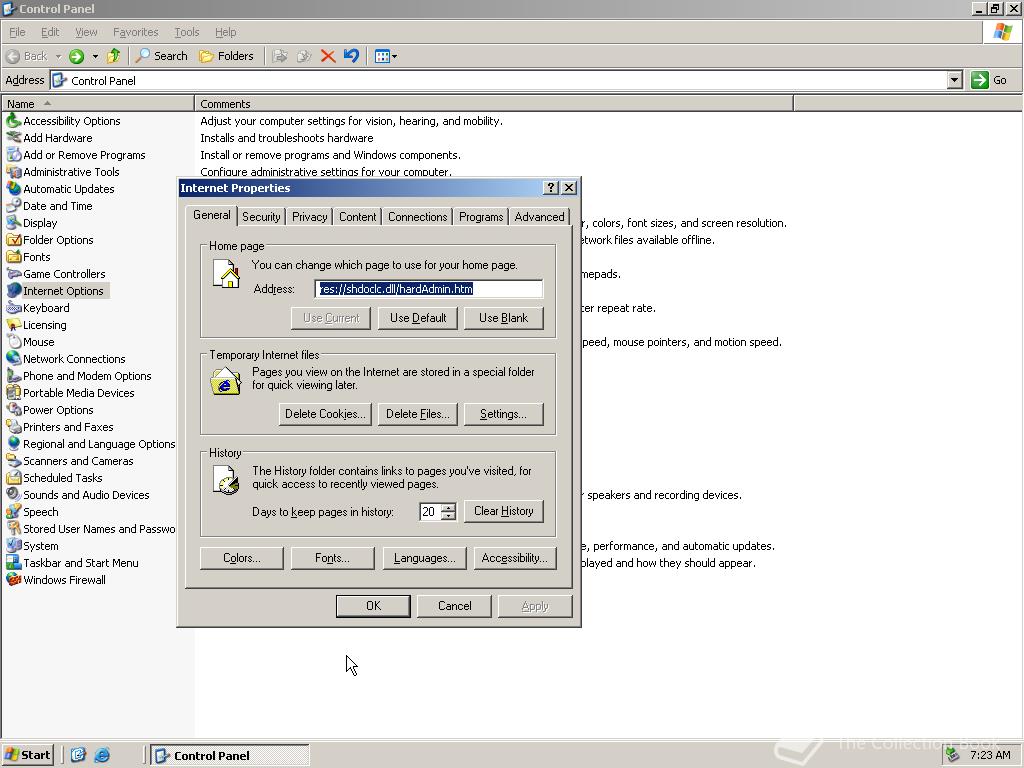Open the Favorites menu
The height and width of the screenshot is (768, 1024).
(x=135, y=32)
